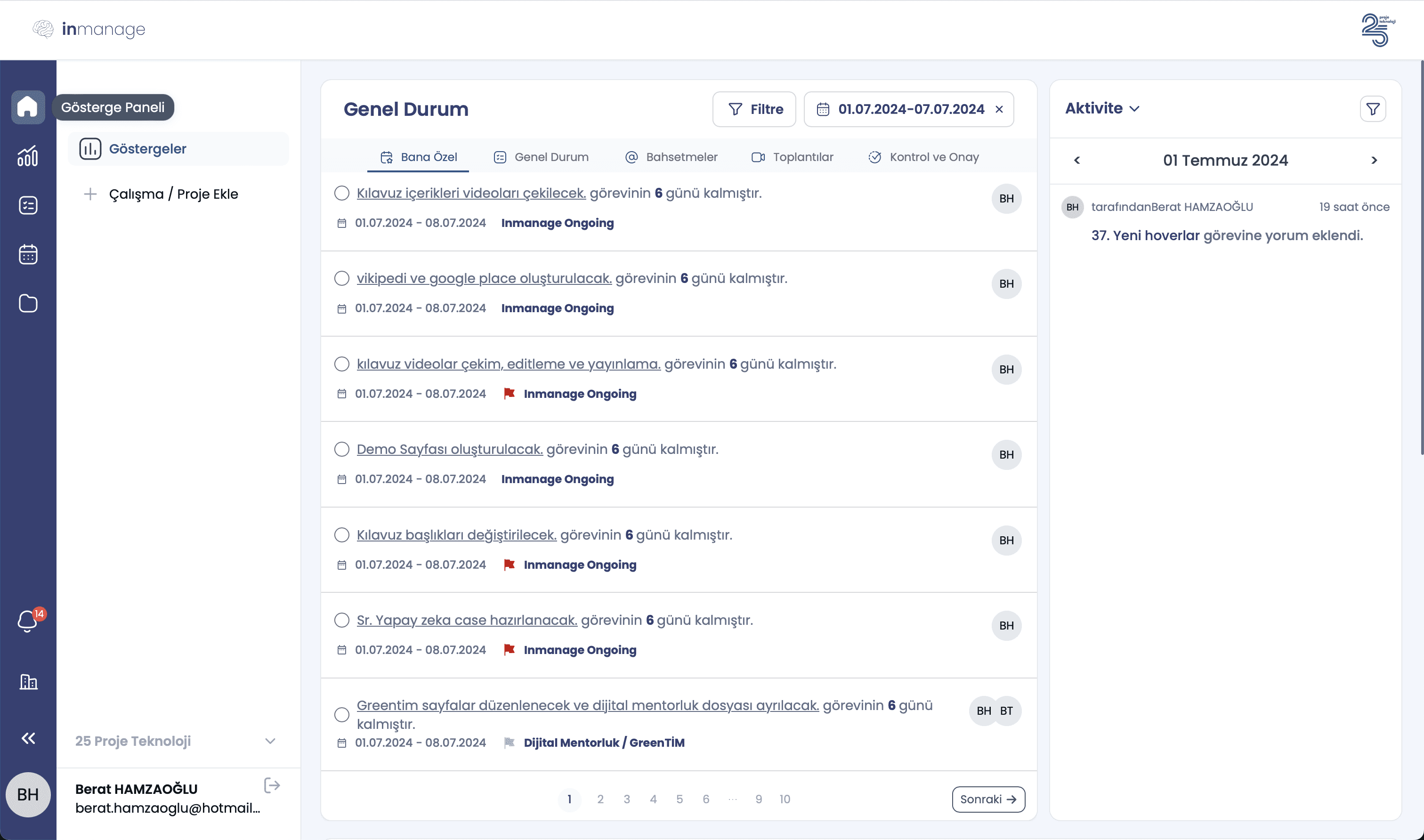
Task: Click the statistics chart sidebar icon
Action: (x=28, y=156)
